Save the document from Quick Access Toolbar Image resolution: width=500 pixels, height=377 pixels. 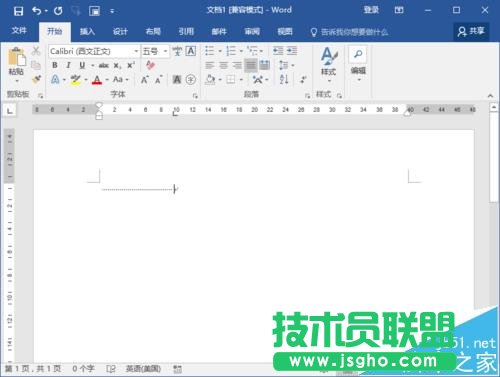click(x=18, y=11)
